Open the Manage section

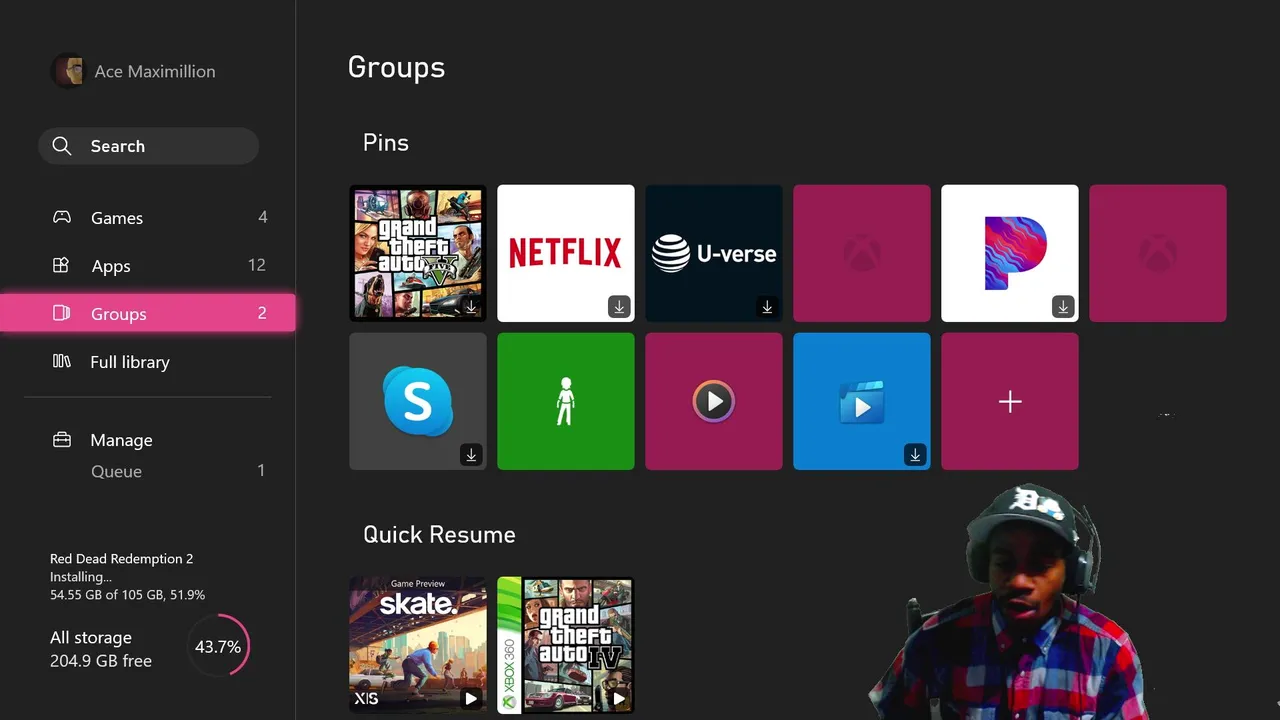148,440
